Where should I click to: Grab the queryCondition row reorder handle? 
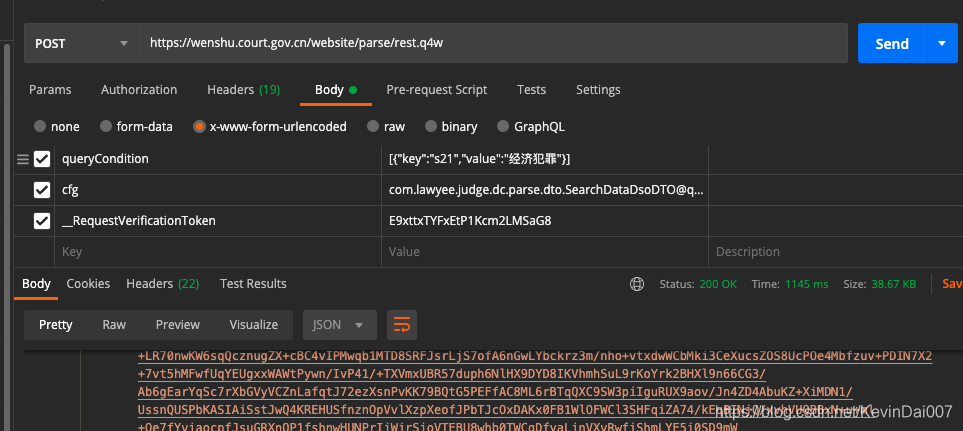coord(23,160)
